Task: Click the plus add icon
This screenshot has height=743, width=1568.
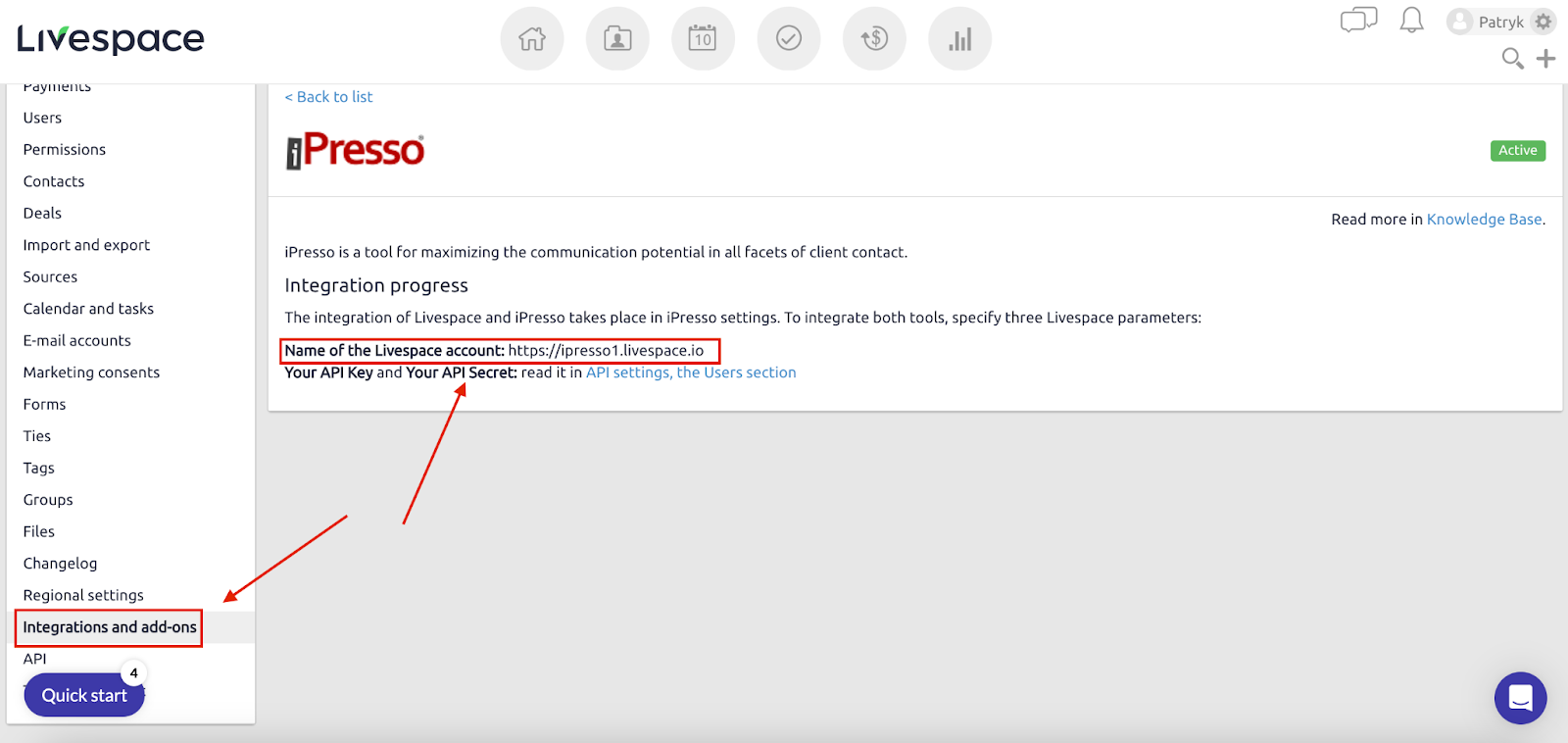Action: click(1546, 59)
